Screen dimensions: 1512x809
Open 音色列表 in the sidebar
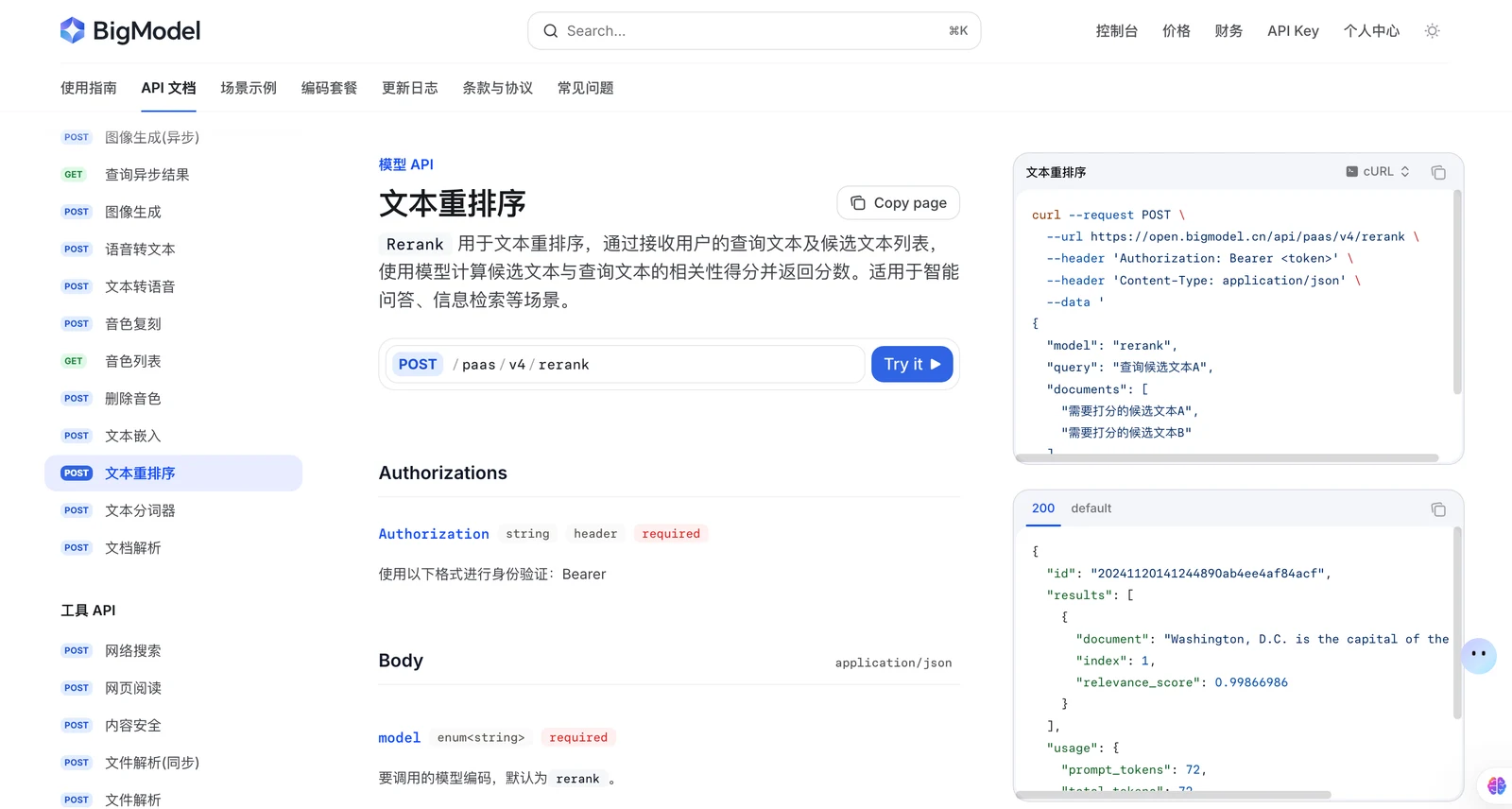[173, 361]
